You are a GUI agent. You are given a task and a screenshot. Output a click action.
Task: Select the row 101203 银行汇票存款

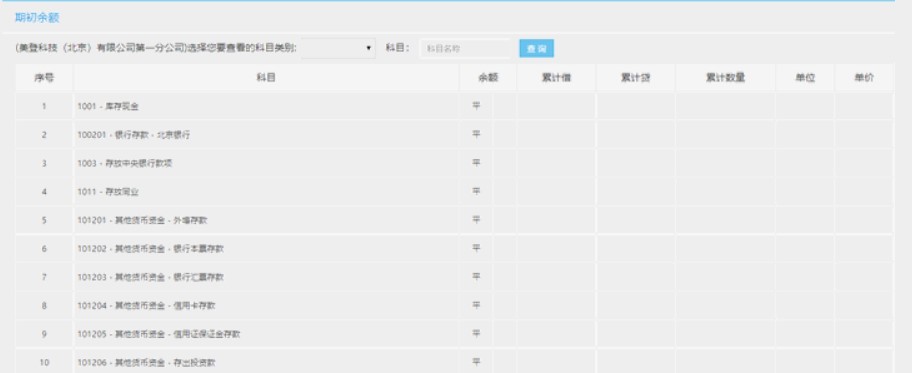[455, 278]
